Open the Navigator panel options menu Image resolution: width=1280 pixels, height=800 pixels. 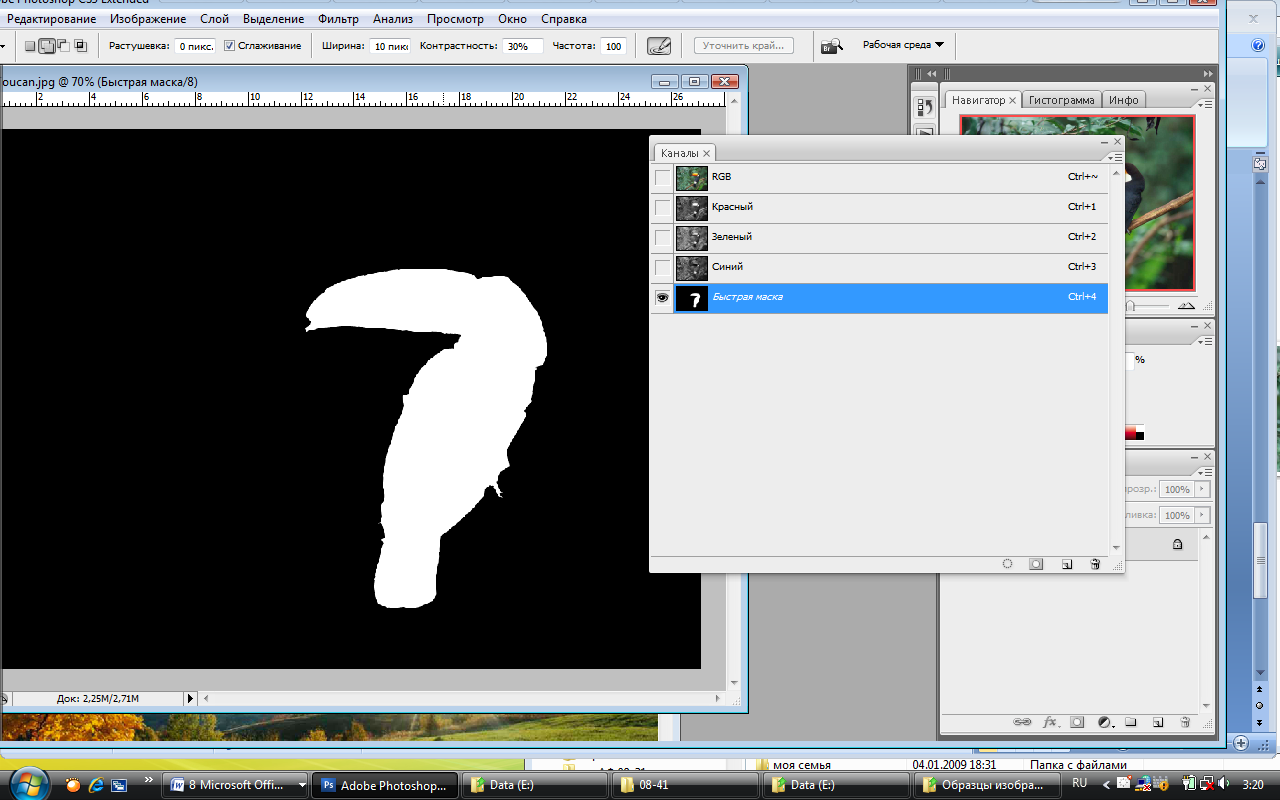point(1206,104)
